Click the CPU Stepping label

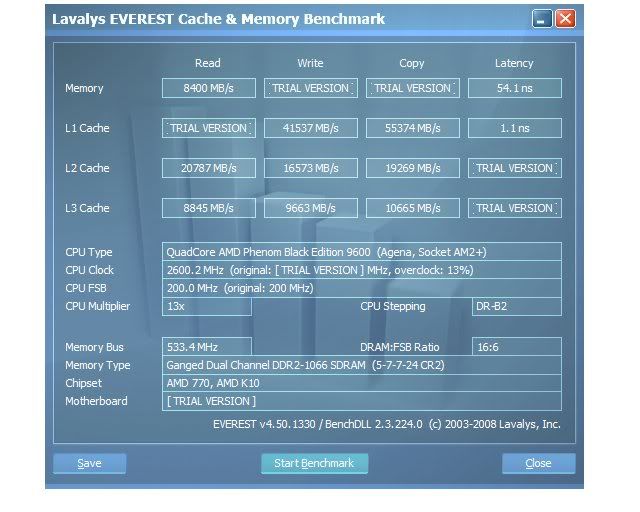tap(393, 306)
